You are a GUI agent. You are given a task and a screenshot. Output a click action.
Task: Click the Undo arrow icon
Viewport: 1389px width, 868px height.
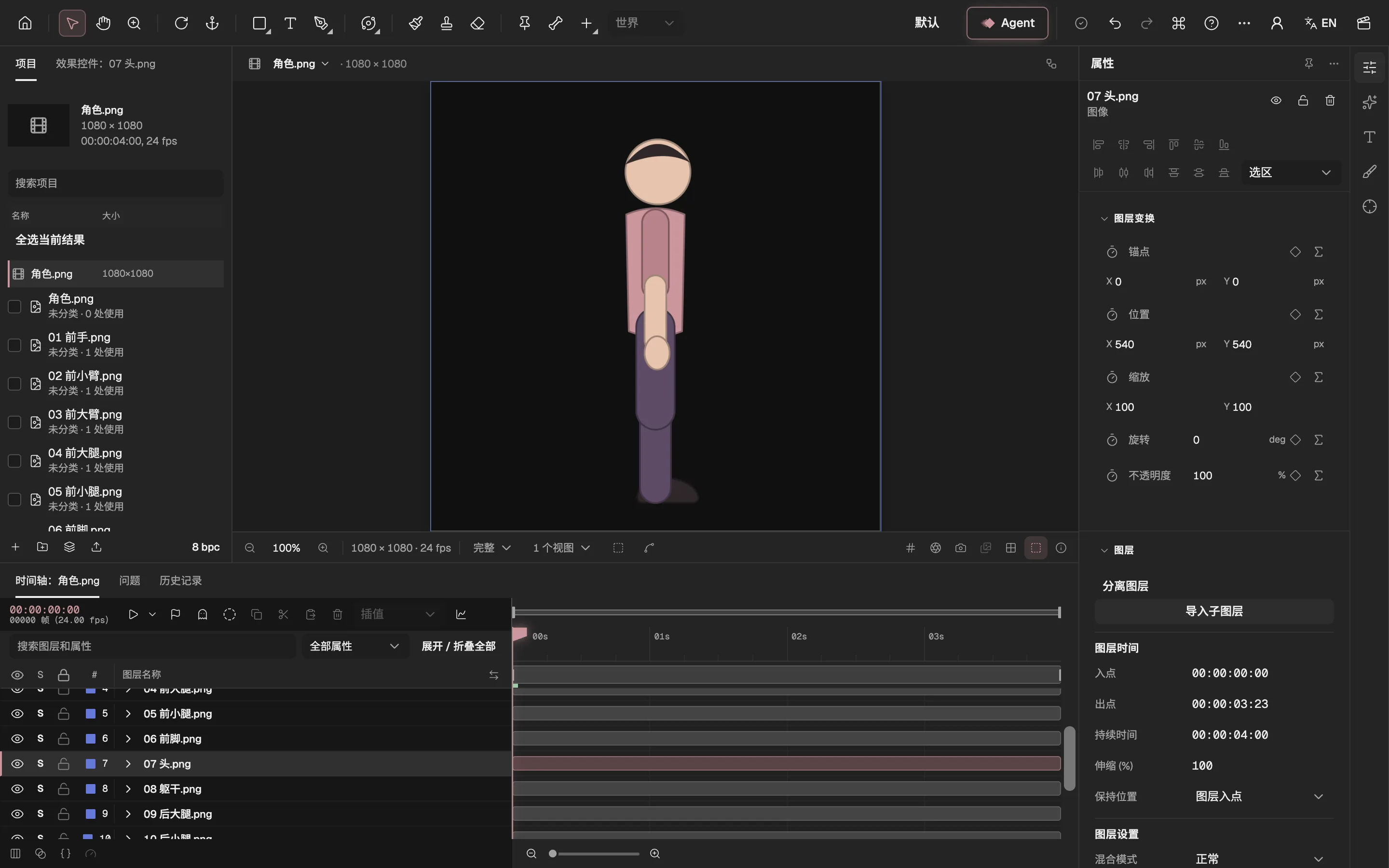(x=1115, y=23)
